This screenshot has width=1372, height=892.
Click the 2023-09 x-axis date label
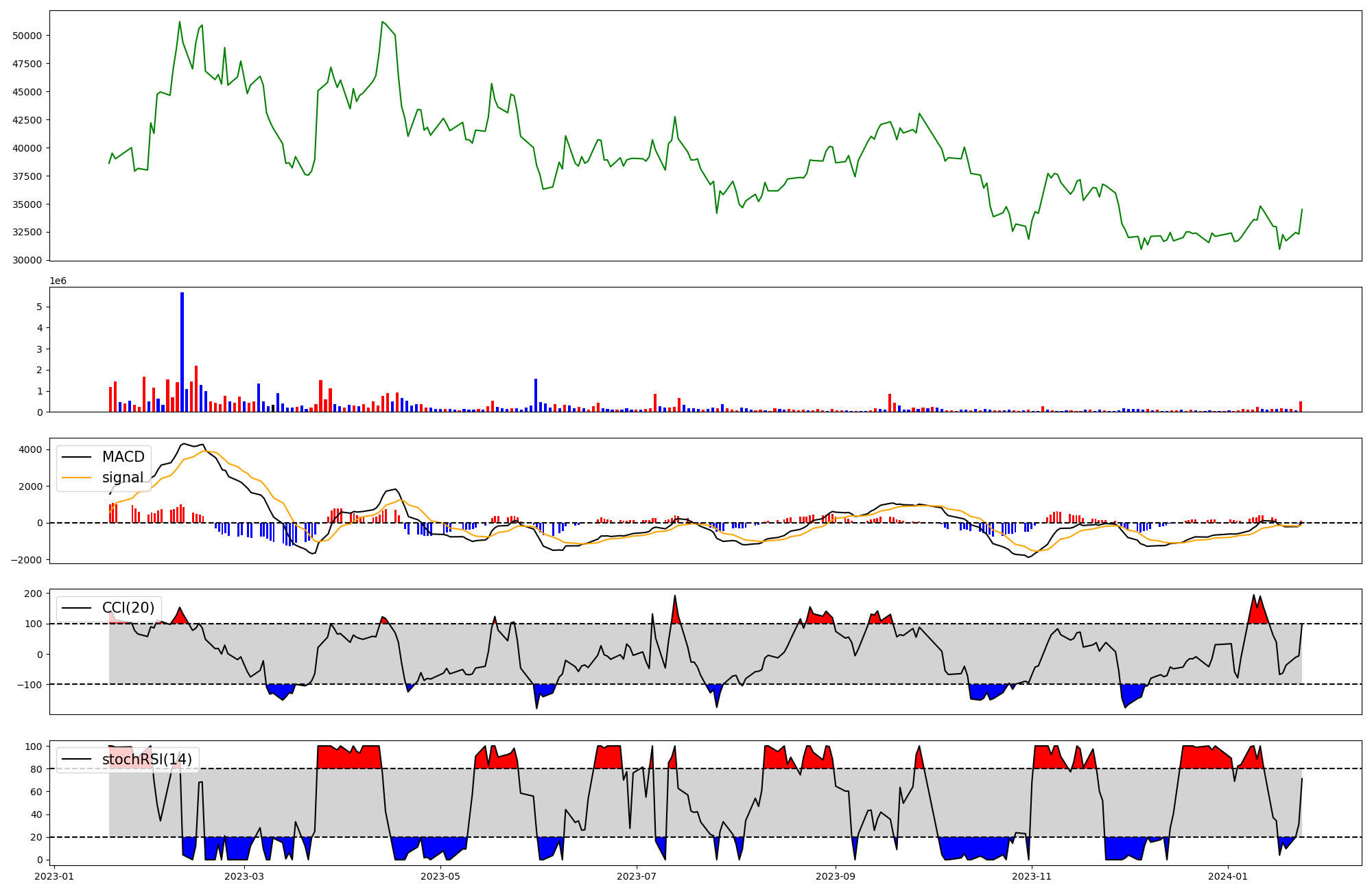836,876
